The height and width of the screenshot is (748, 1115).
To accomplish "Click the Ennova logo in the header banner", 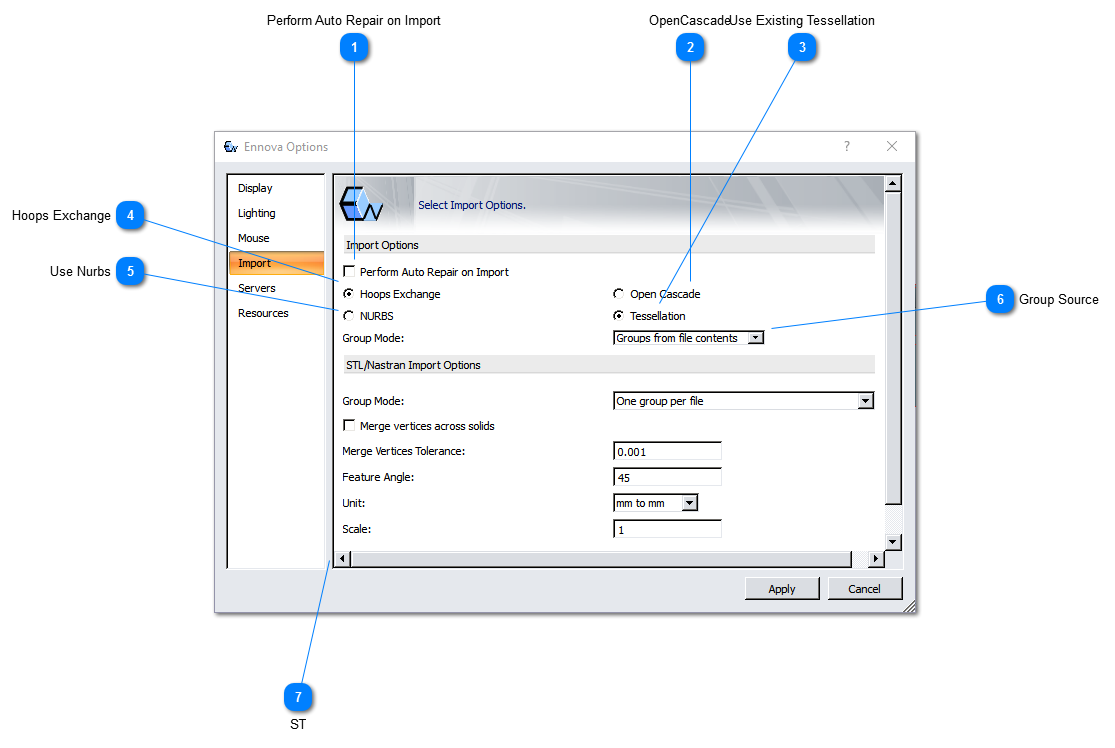I will coord(361,203).
